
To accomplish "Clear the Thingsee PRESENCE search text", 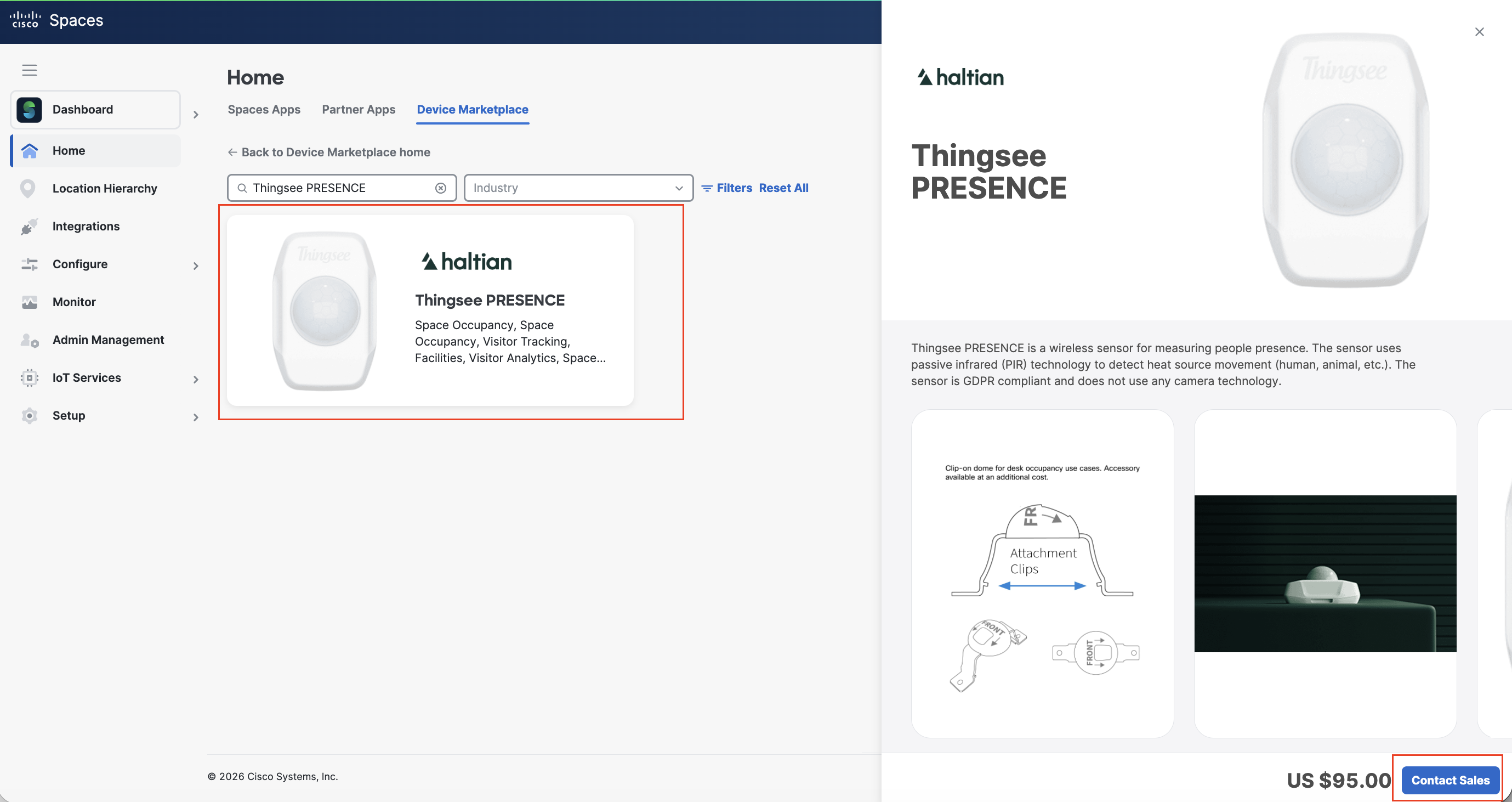I will pos(441,188).
